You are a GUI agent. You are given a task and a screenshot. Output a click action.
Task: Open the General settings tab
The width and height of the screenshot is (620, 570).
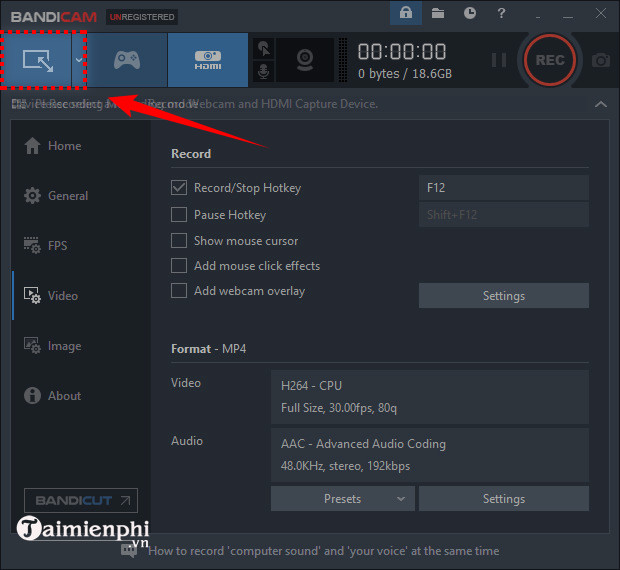tap(56, 196)
